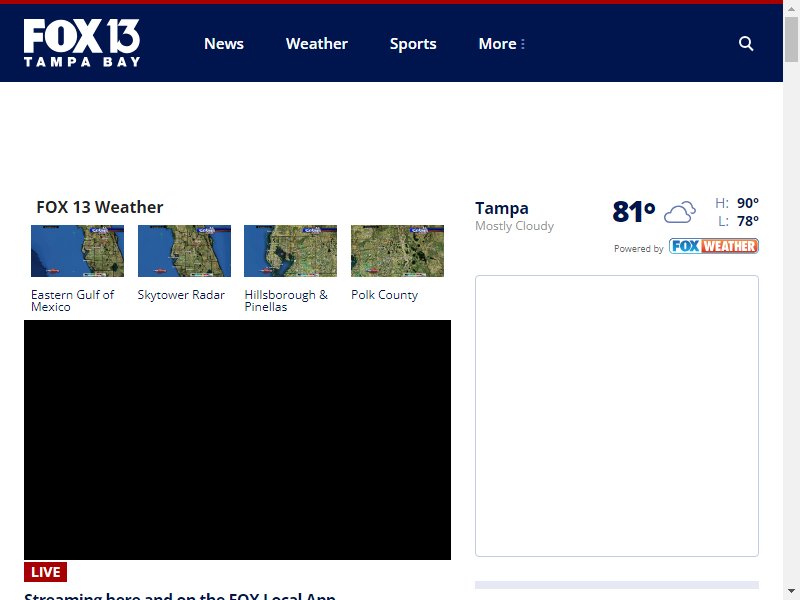
Task: Click the Mostly Cloudy condition text
Action: tap(514, 226)
